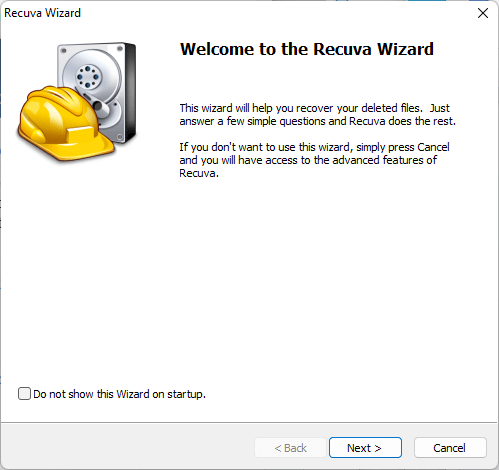The width and height of the screenshot is (499, 470).
Task: Click the Cancel button
Action: [x=450, y=448]
